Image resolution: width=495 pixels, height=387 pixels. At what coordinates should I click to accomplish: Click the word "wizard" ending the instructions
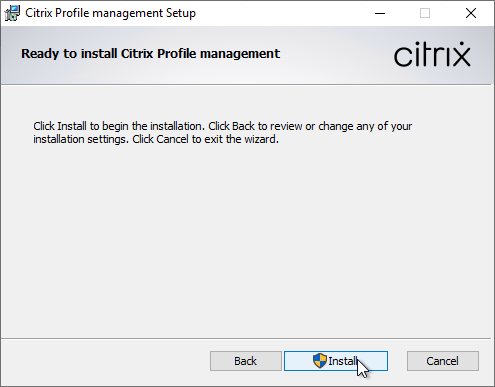(x=261, y=139)
